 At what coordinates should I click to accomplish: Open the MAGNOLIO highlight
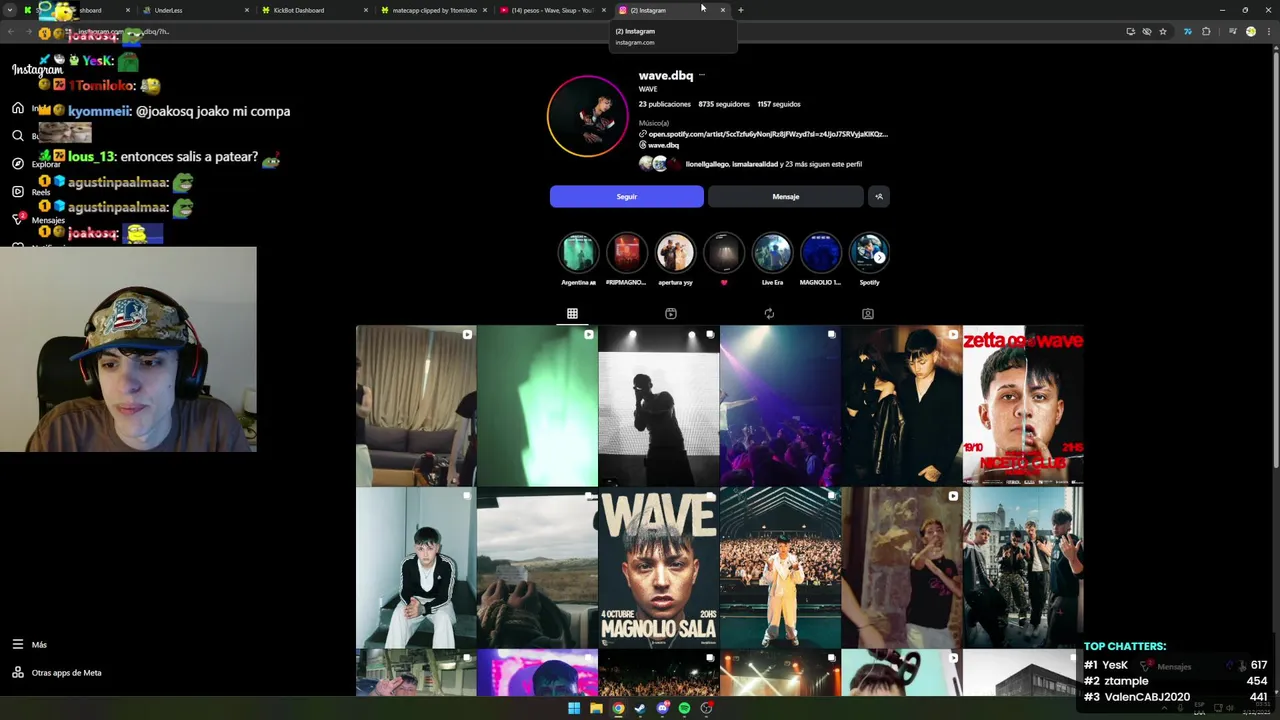tap(820, 253)
